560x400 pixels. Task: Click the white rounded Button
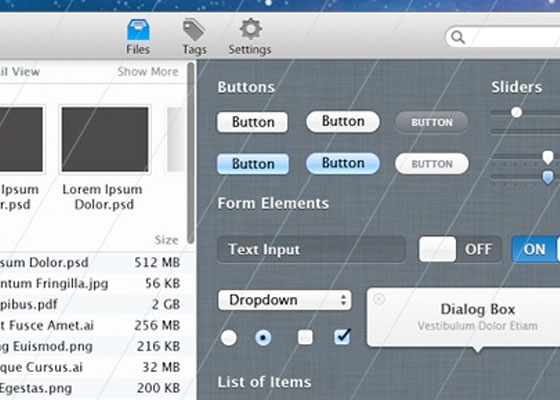pyautogui.click(x=343, y=121)
